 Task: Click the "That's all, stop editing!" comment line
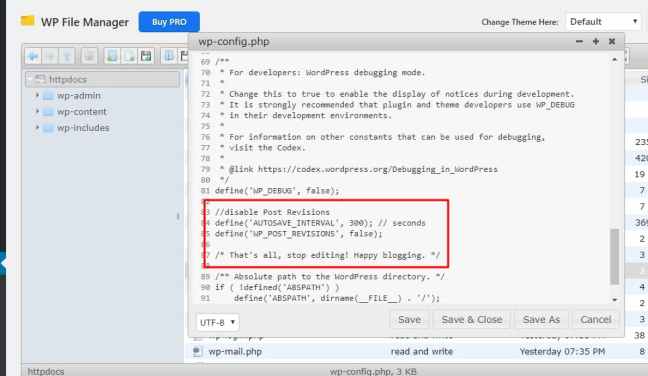click(327, 255)
